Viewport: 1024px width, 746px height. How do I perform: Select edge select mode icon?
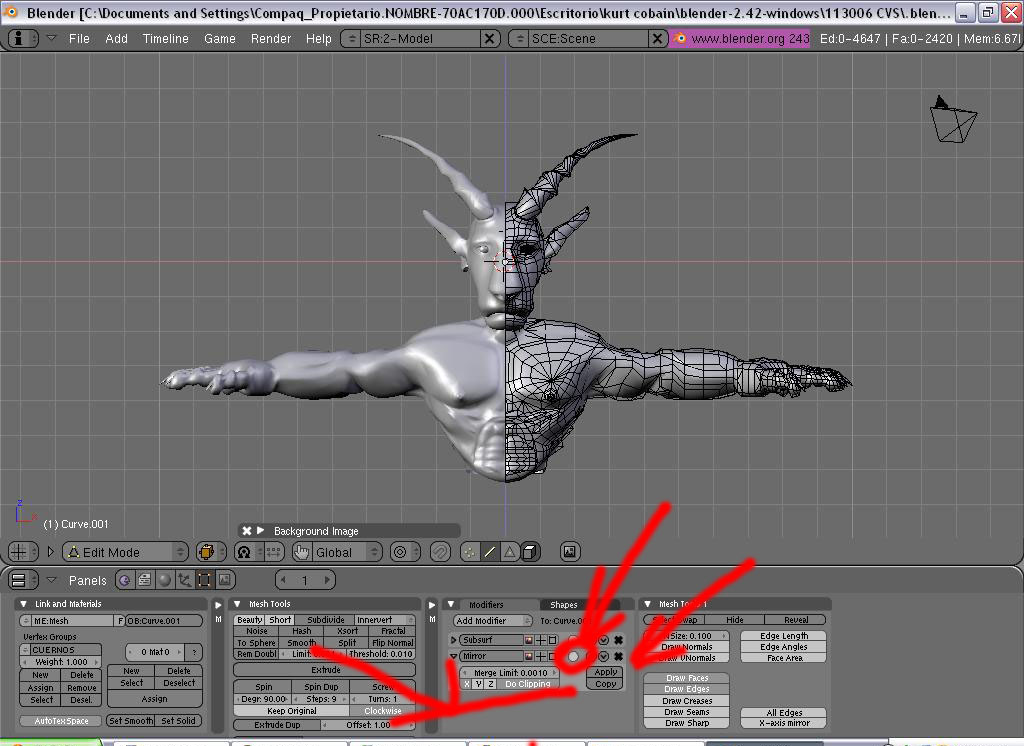[489, 552]
